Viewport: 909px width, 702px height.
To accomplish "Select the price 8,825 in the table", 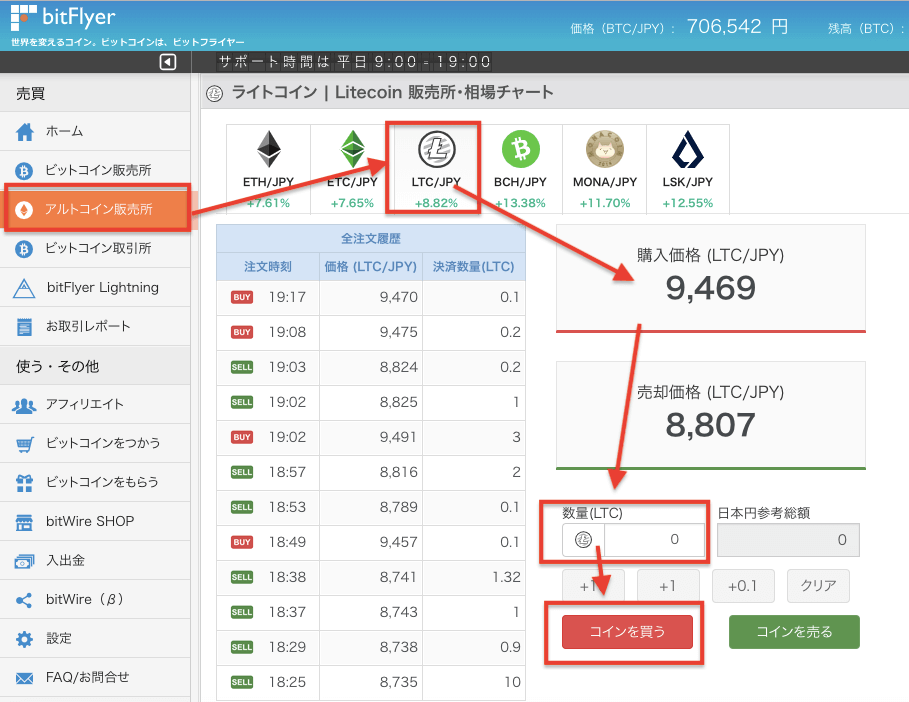I will point(398,402).
